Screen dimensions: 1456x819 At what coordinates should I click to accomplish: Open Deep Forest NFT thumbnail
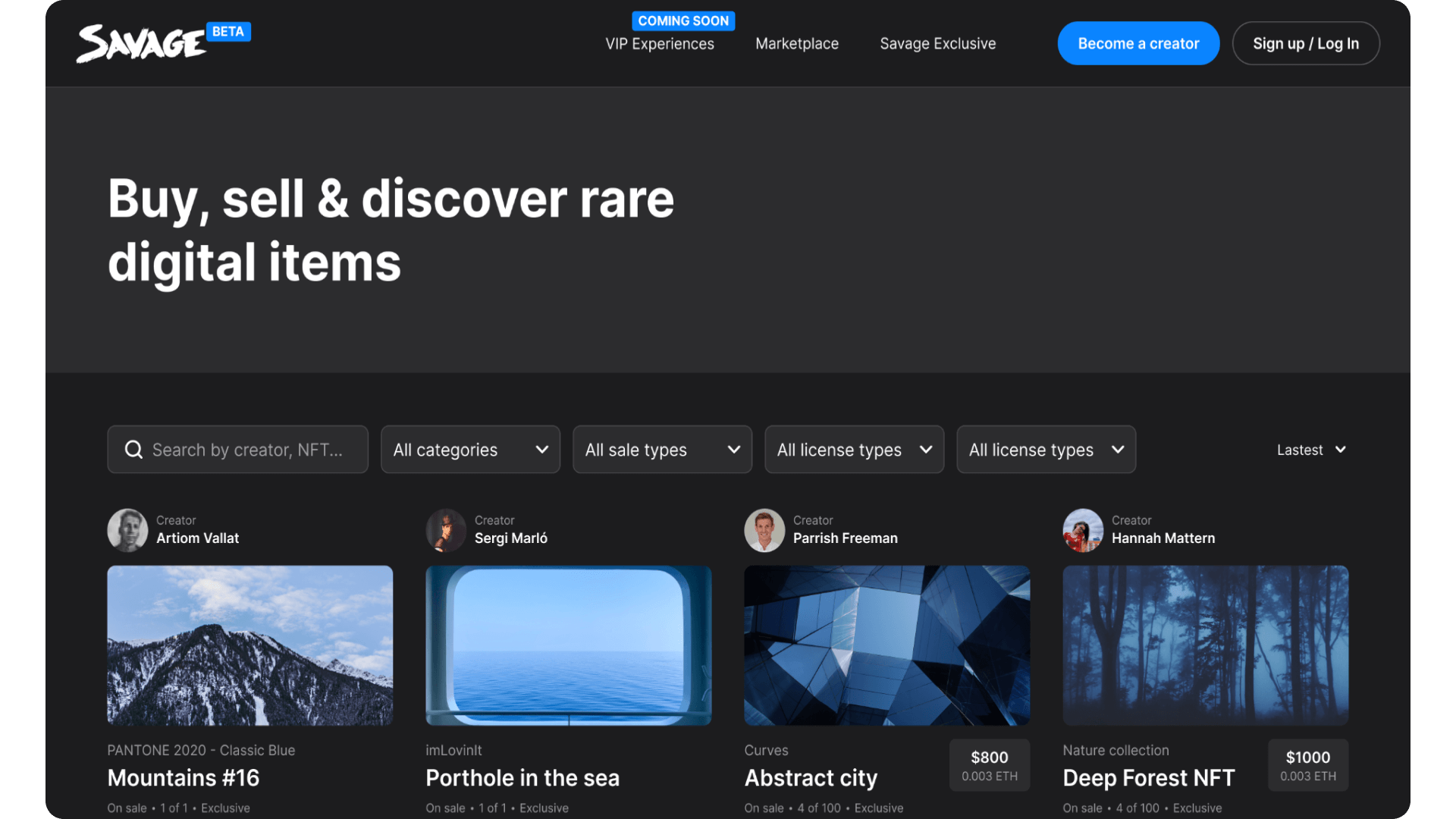pos(1206,645)
